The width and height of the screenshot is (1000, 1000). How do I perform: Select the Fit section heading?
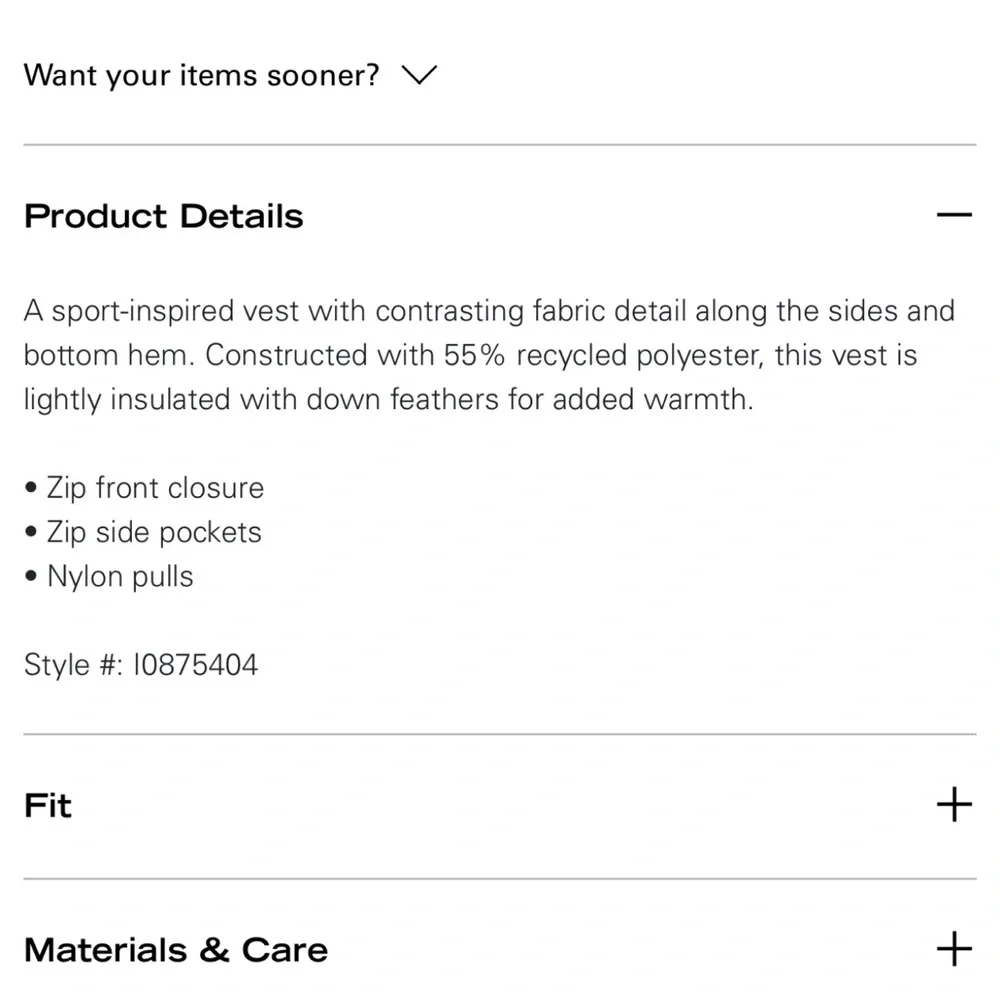(48, 805)
